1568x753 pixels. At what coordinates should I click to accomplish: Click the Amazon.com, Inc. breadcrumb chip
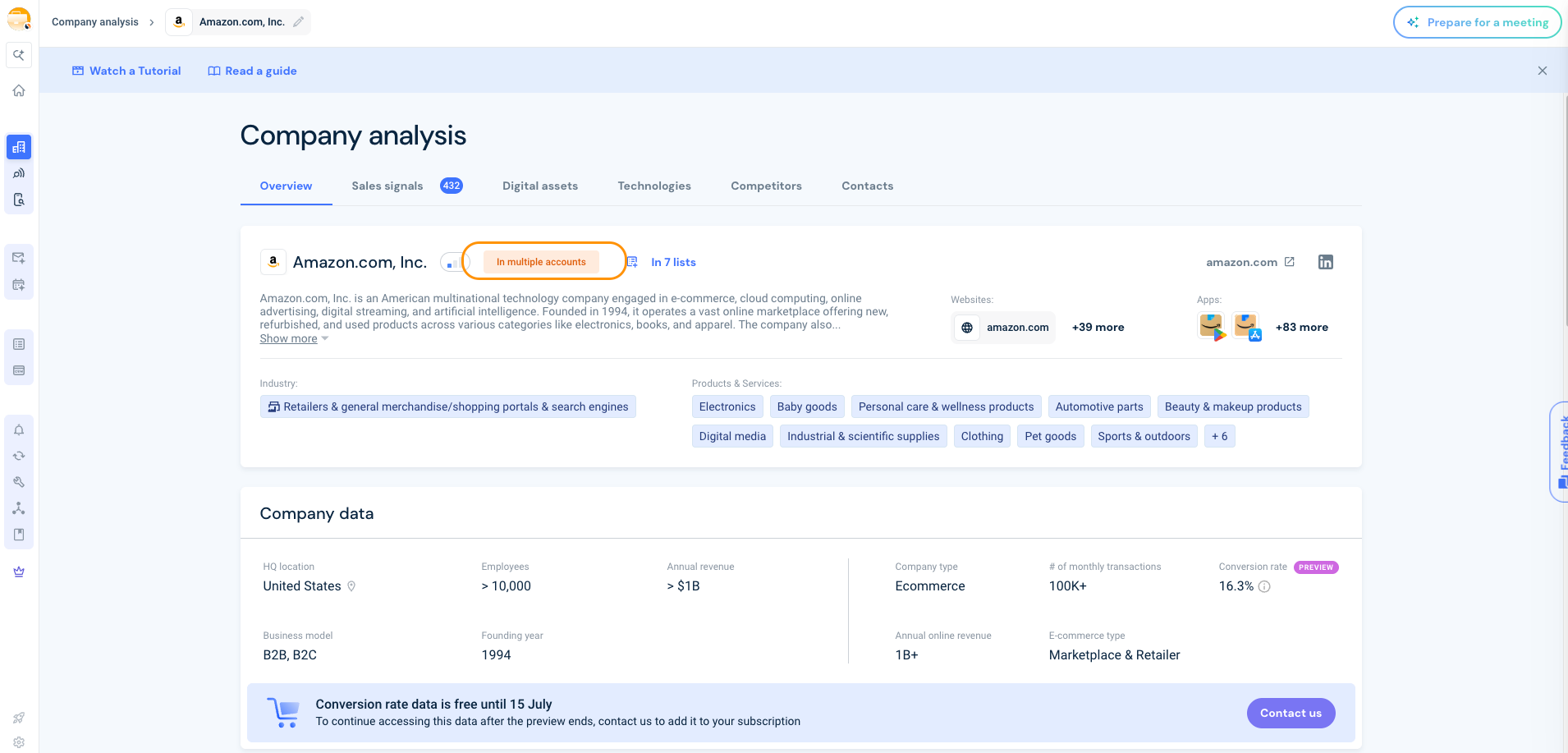238,22
